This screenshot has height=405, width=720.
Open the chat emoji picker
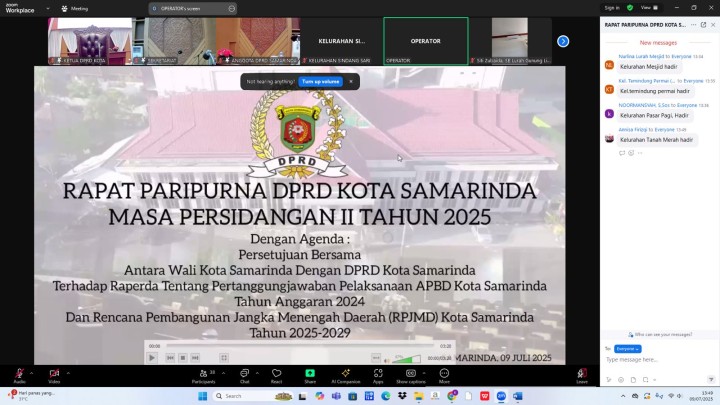[x=621, y=380]
